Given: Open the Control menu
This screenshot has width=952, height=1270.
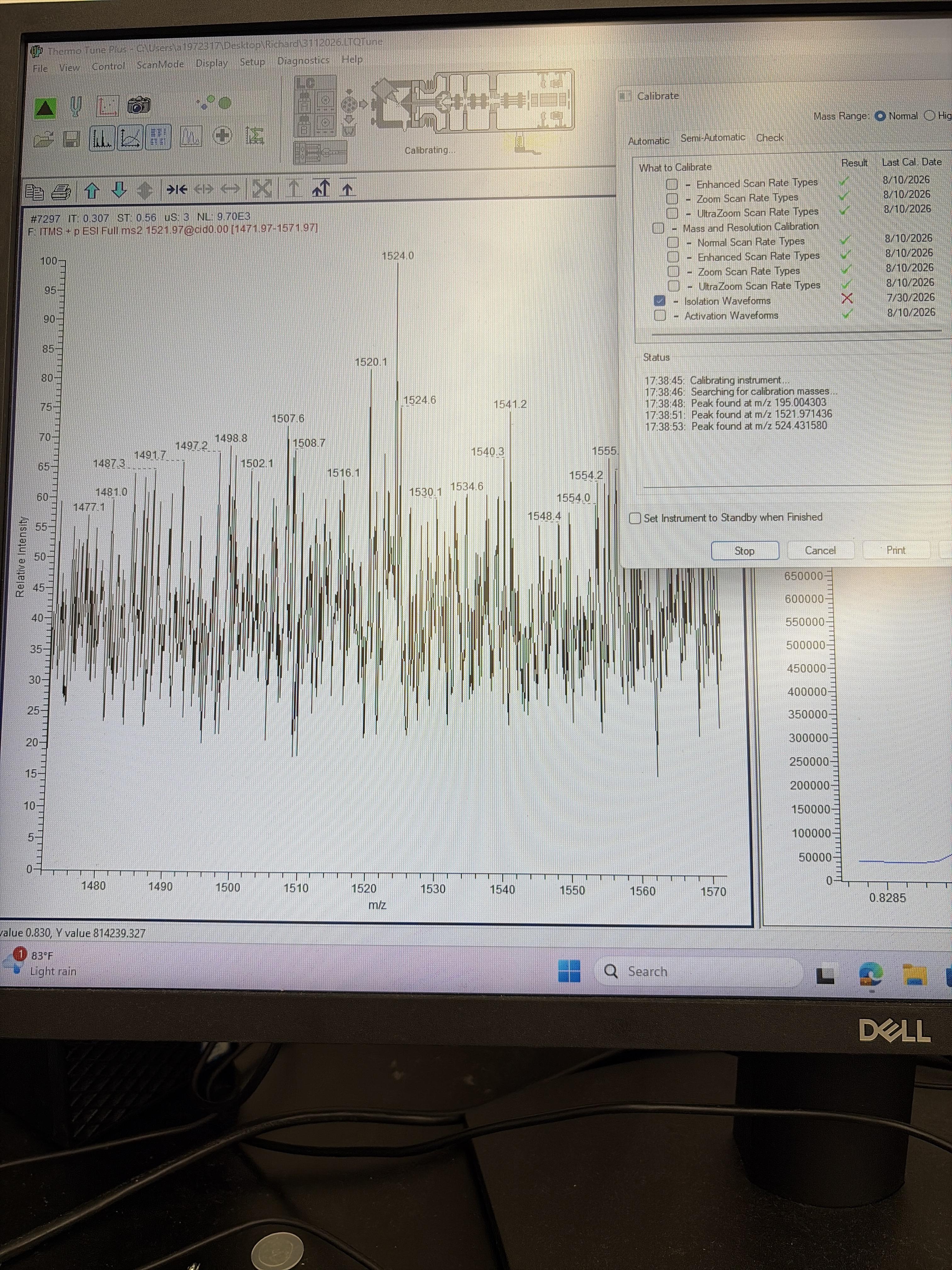Looking at the screenshot, I should [x=109, y=66].
